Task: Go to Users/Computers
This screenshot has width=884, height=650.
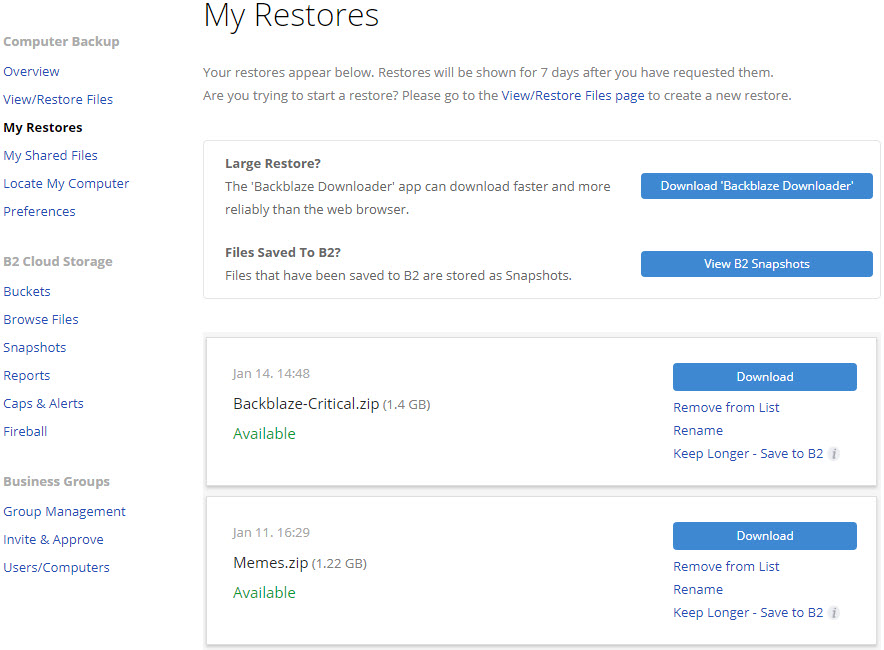Action: (56, 568)
